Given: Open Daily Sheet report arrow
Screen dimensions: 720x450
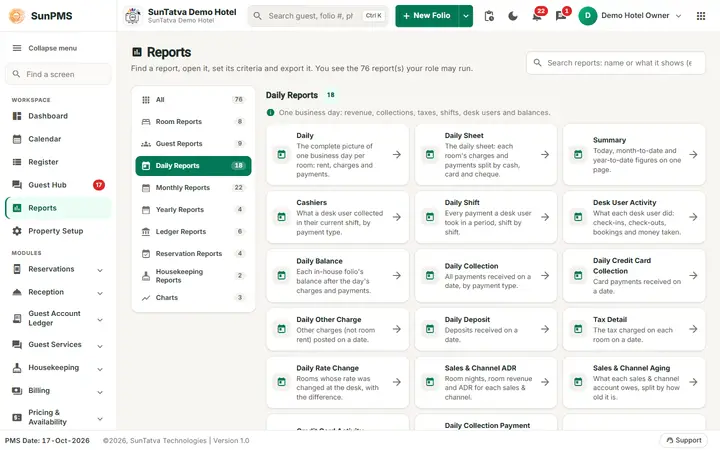Looking at the screenshot, I should coord(545,155).
